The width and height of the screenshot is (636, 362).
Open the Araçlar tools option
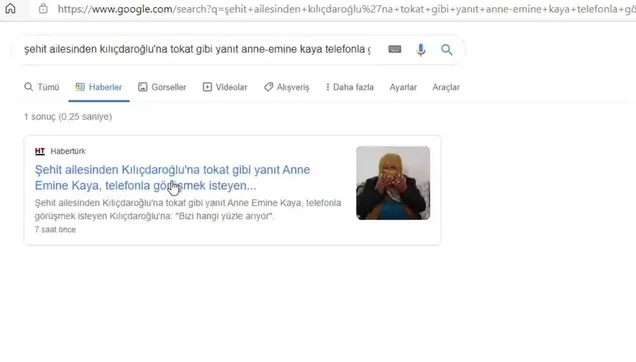click(x=446, y=87)
